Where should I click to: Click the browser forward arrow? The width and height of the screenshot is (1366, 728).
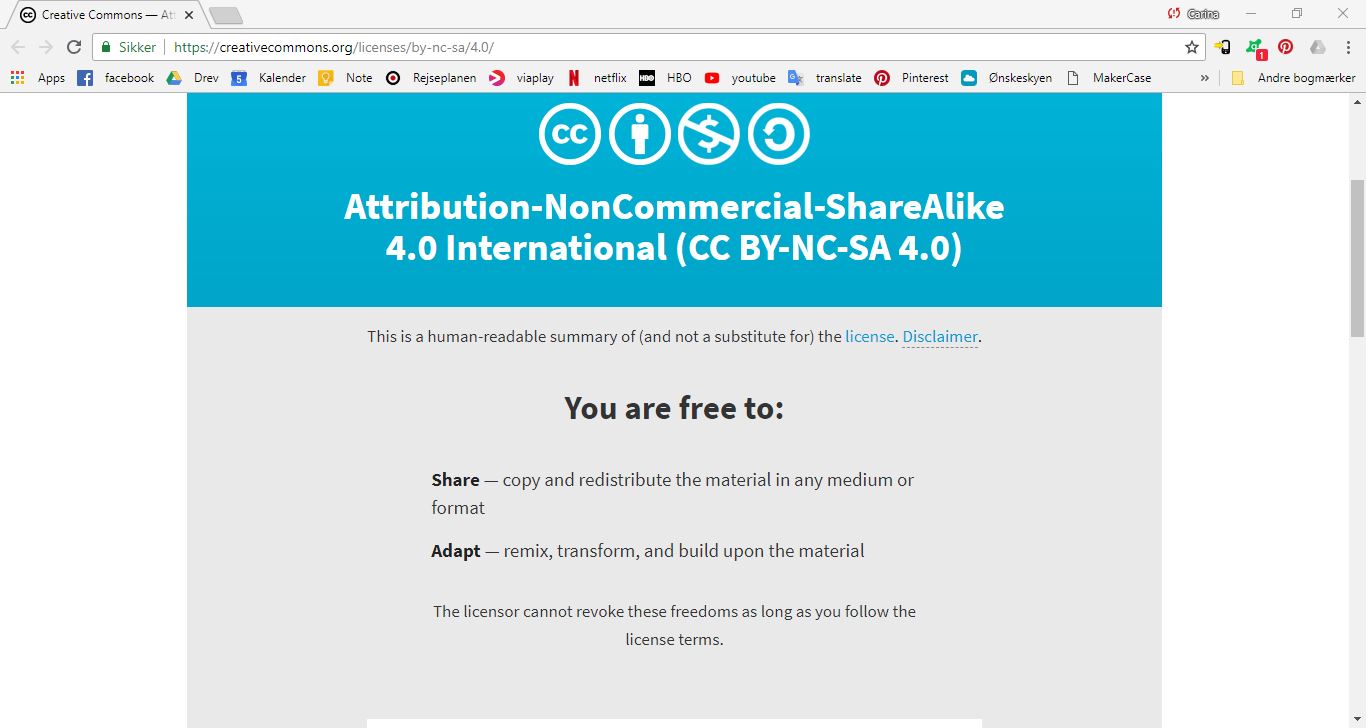pyautogui.click(x=46, y=47)
